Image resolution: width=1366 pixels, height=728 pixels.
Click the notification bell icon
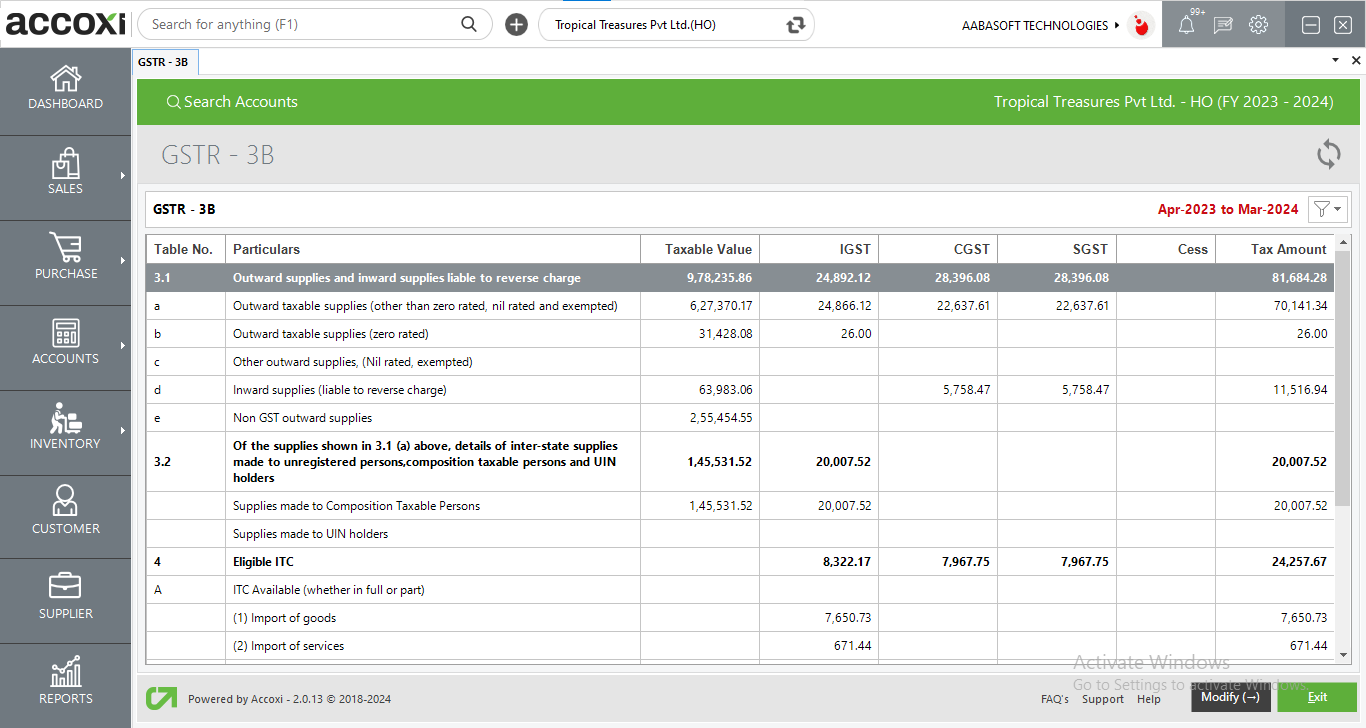pyautogui.click(x=1187, y=24)
